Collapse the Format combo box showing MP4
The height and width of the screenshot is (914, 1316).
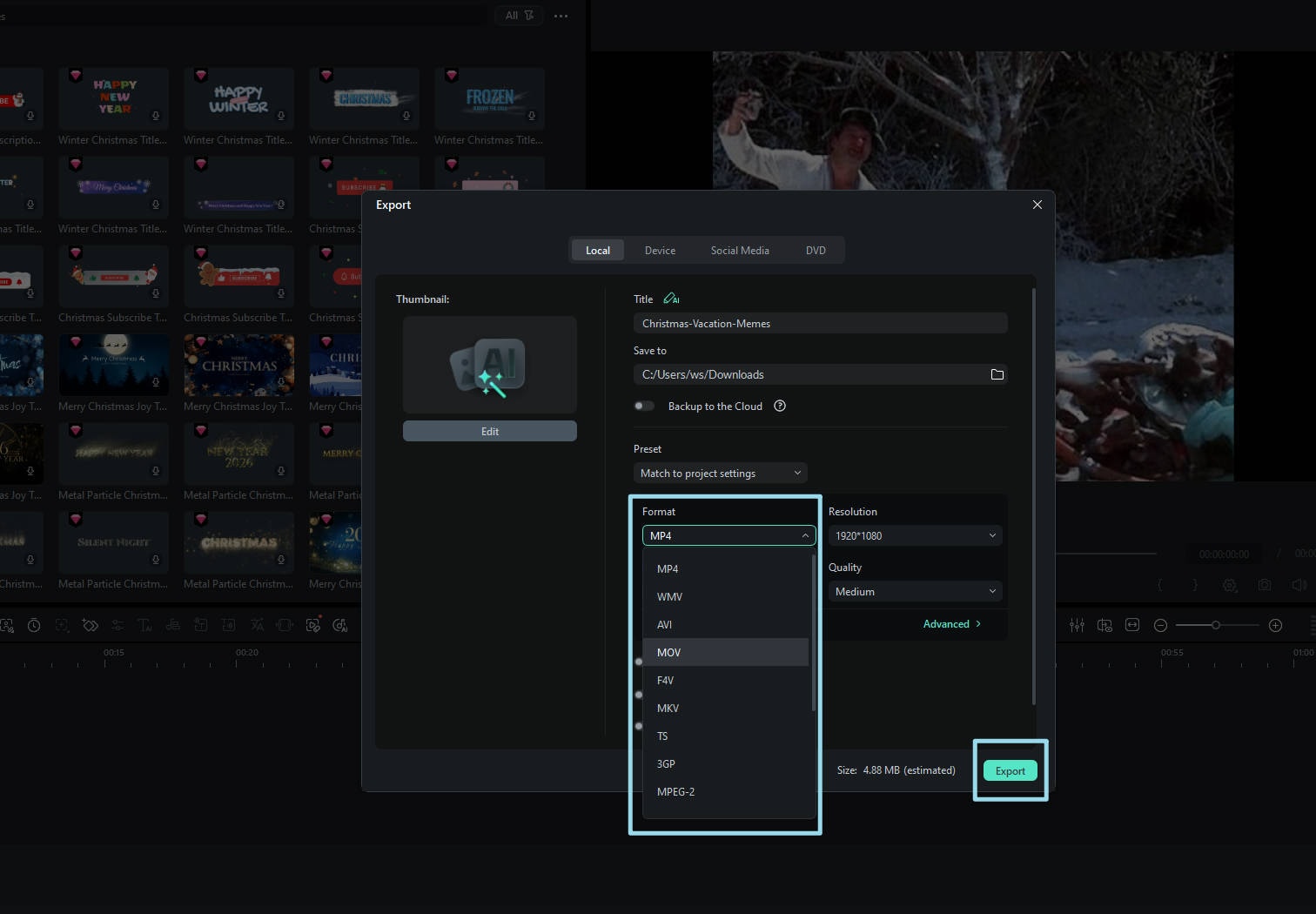pos(728,535)
